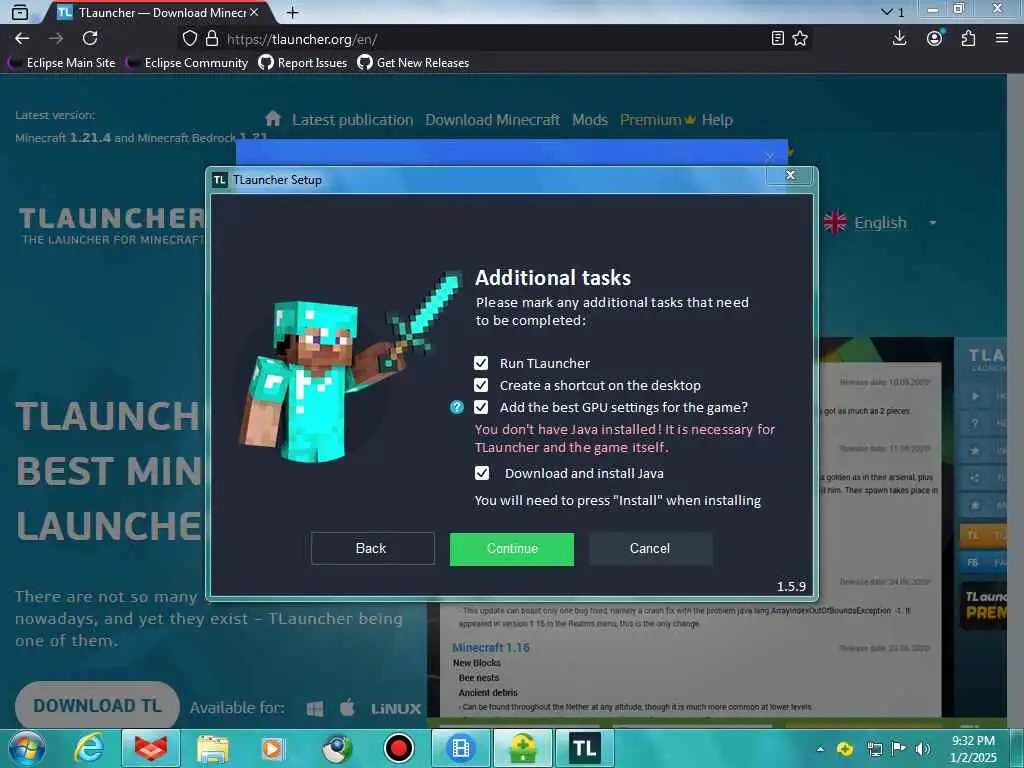Click the tracking protection shield icon

[x=189, y=39]
